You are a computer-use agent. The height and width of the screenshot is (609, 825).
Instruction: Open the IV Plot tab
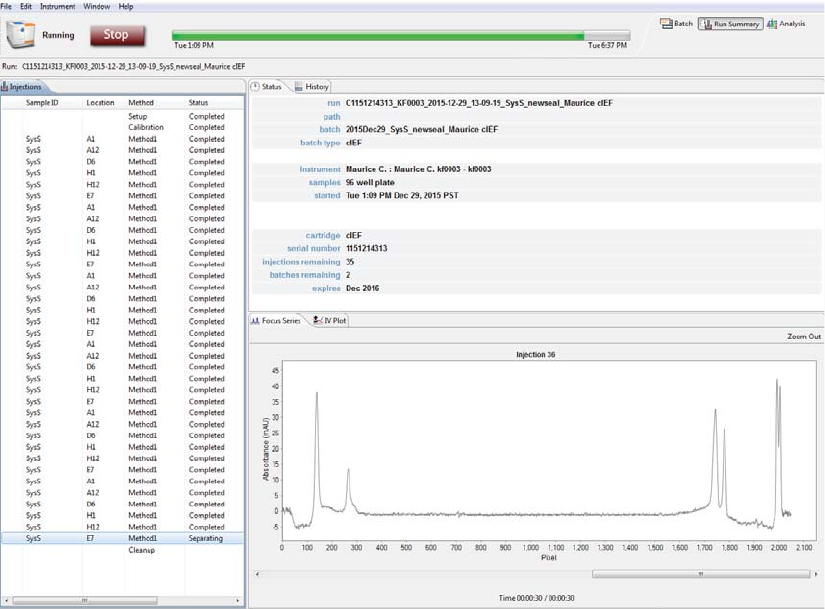coord(328,320)
